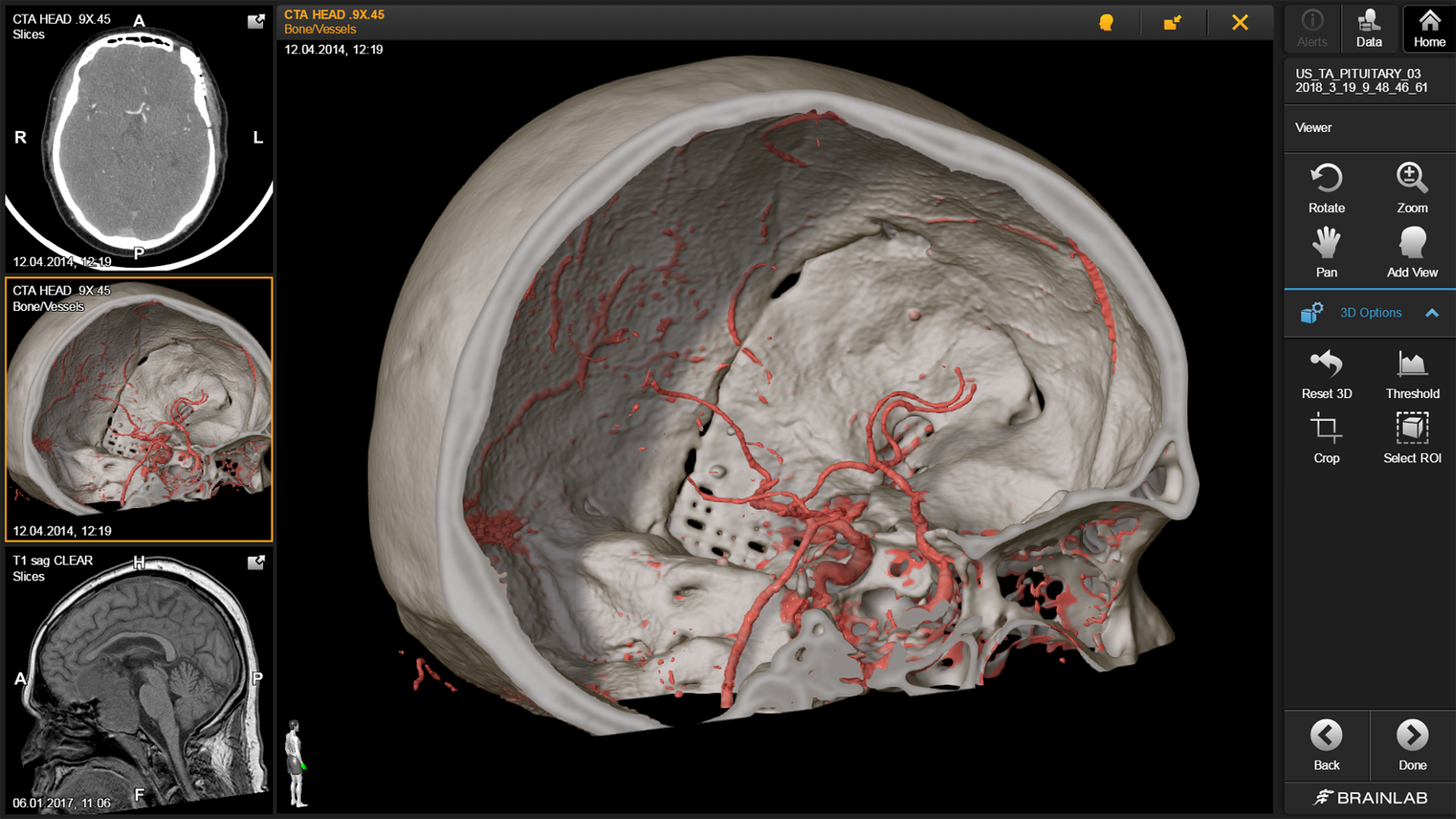The image size is (1456, 819).
Task: Click the patient orientation figure
Action: click(x=296, y=763)
